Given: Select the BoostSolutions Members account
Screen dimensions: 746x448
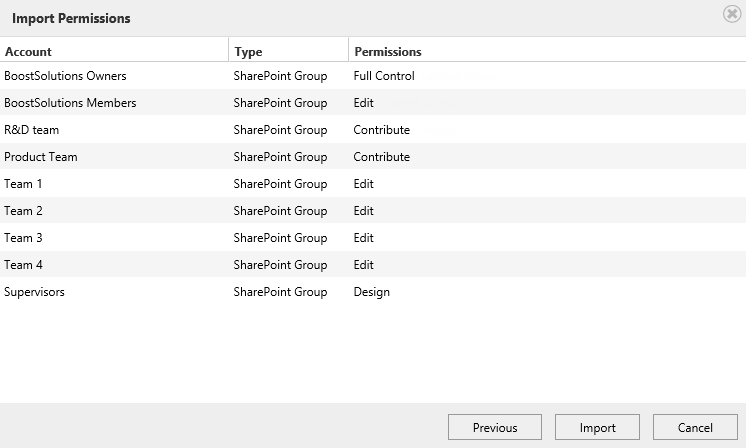Looking at the screenshot, I should 70,103.
